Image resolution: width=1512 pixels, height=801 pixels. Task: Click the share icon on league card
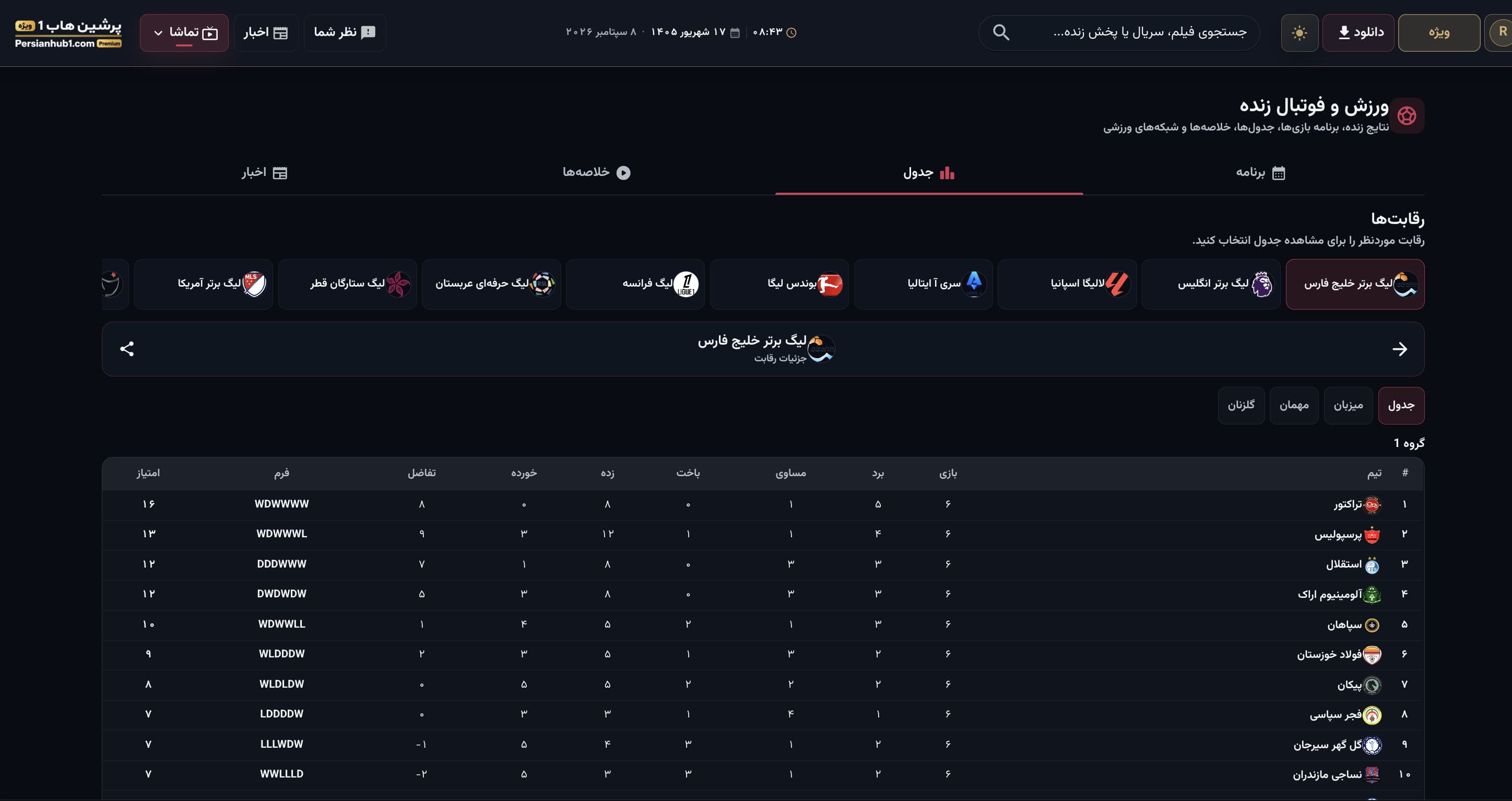point(127,349)
